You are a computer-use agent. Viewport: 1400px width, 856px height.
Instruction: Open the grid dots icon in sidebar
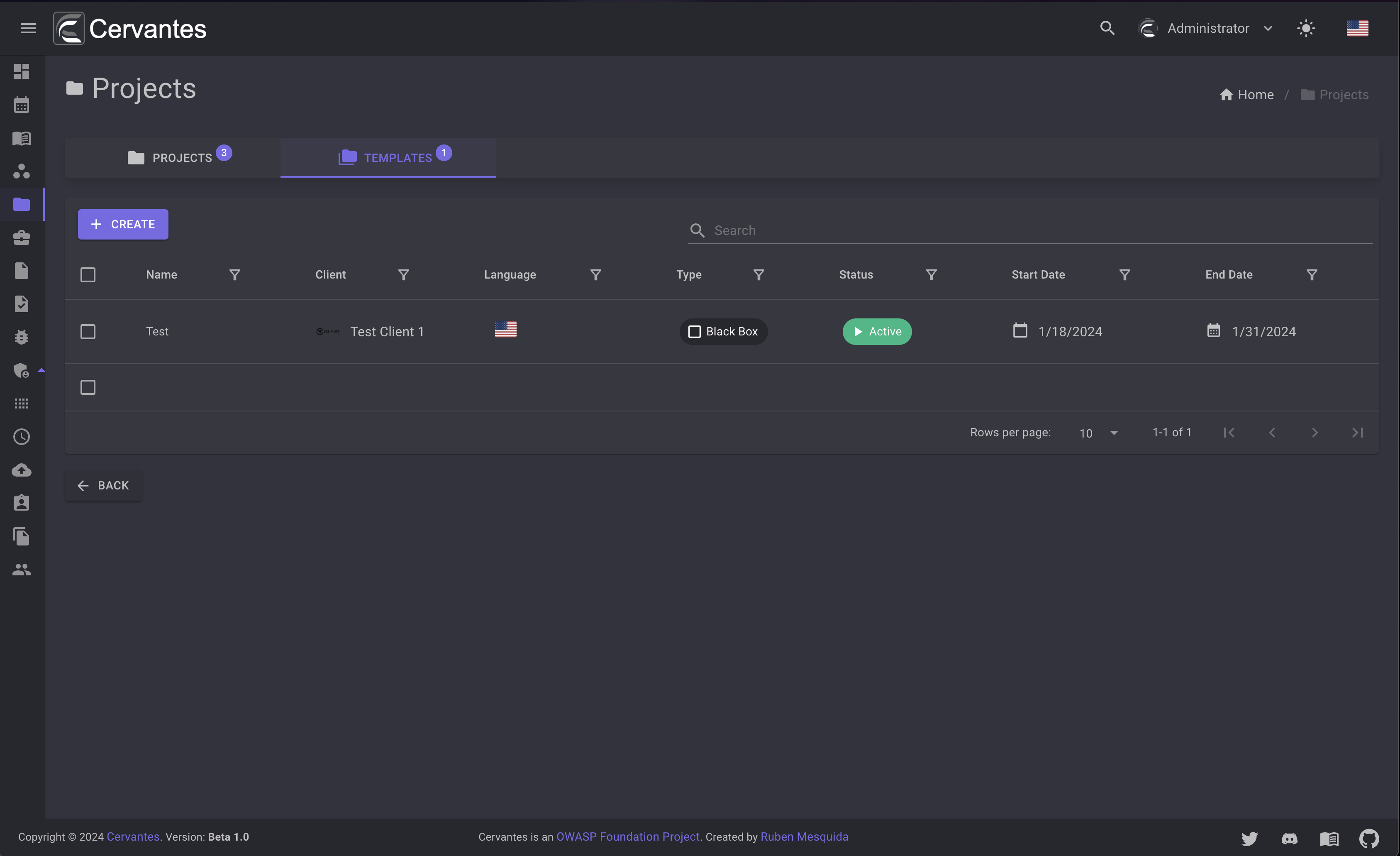(x=22, y=404)
